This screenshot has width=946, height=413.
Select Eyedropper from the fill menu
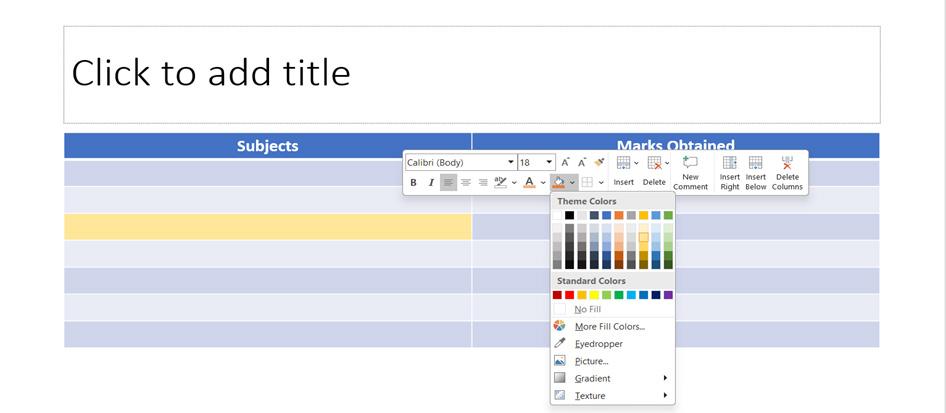[x=598, y=344]
